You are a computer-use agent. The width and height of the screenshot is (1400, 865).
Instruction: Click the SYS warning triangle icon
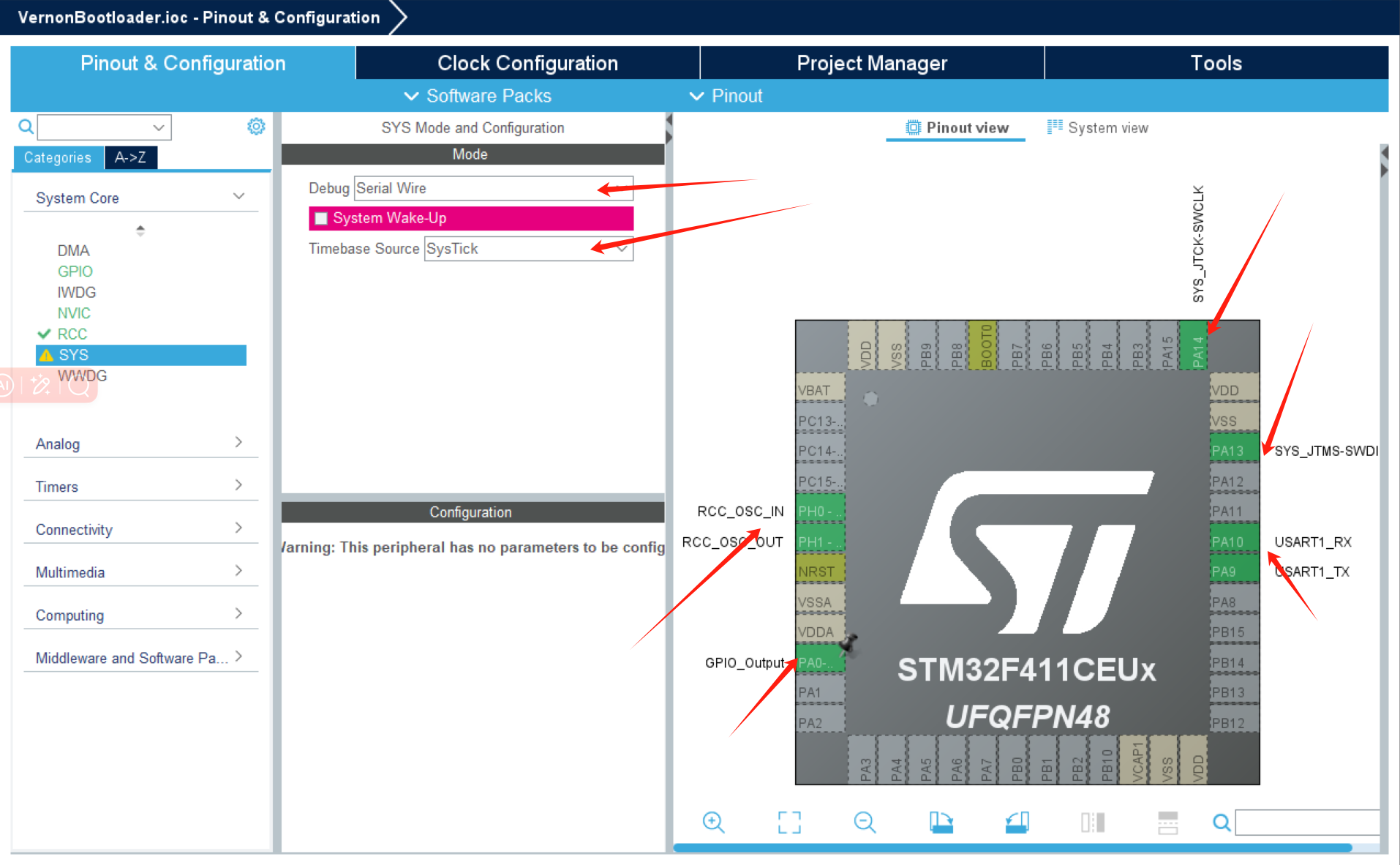46,356
